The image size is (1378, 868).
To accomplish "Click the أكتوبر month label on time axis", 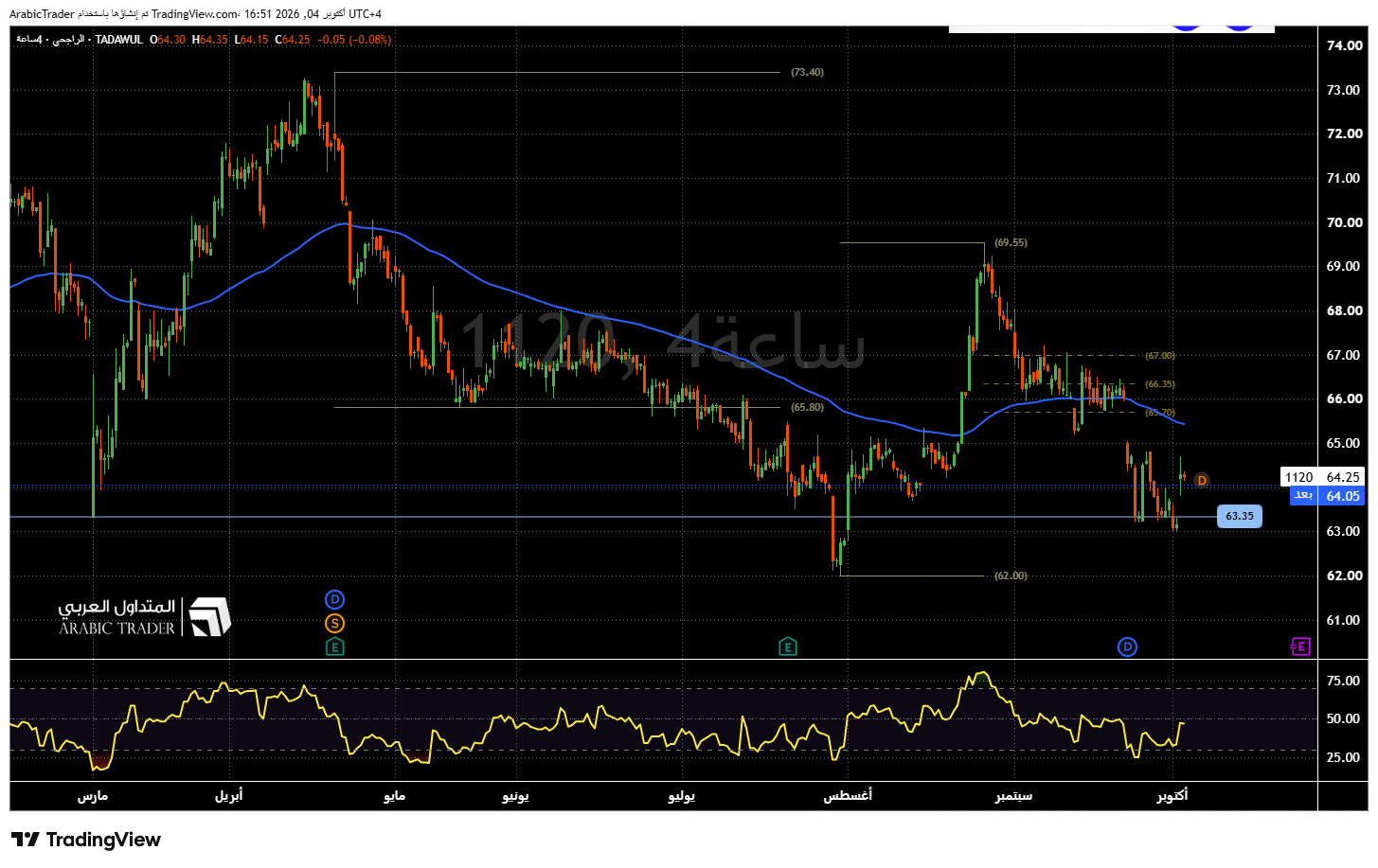I will [x=1172, y=796].
